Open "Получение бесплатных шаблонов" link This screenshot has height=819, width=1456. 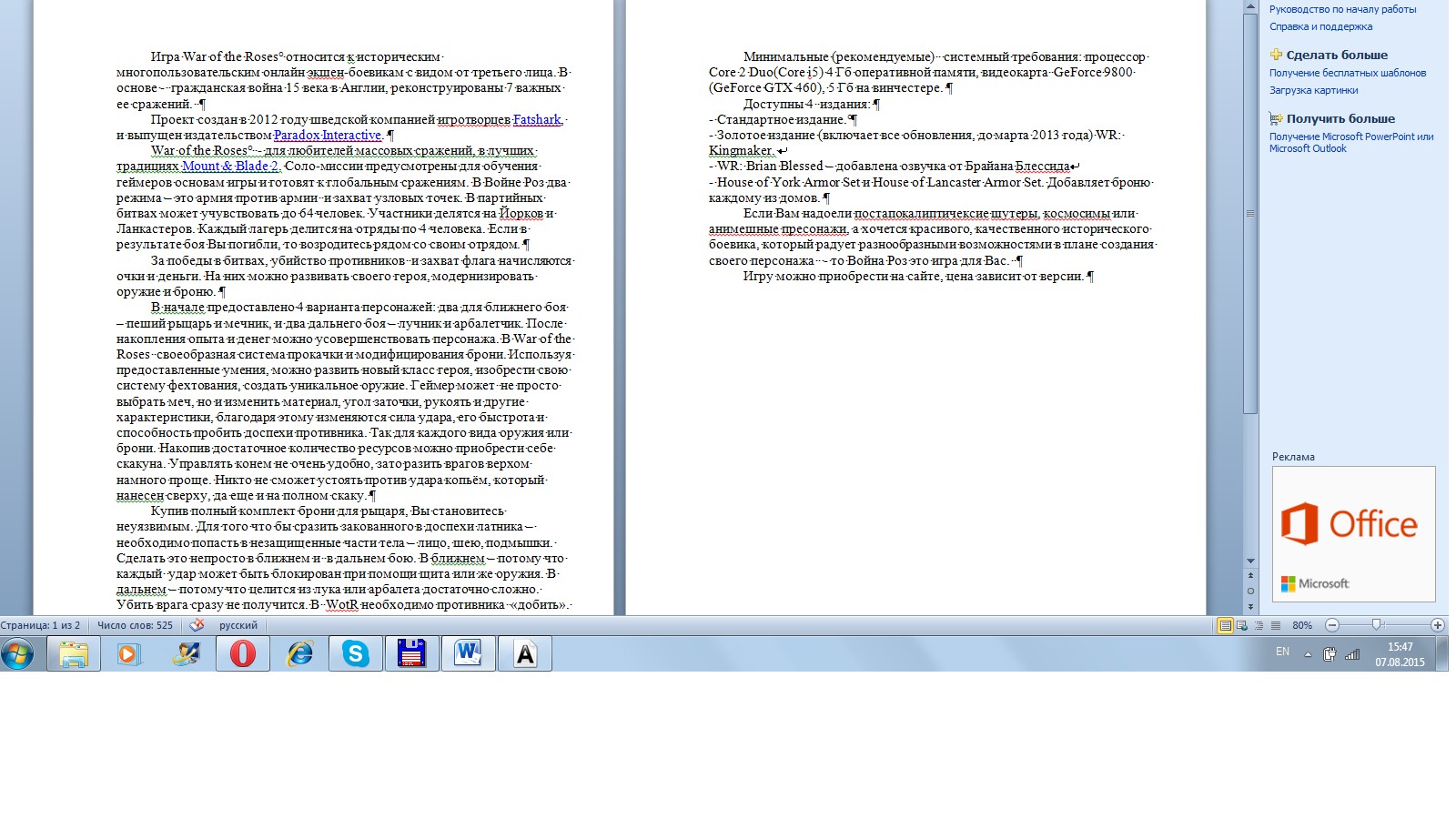coord(1348,73)
